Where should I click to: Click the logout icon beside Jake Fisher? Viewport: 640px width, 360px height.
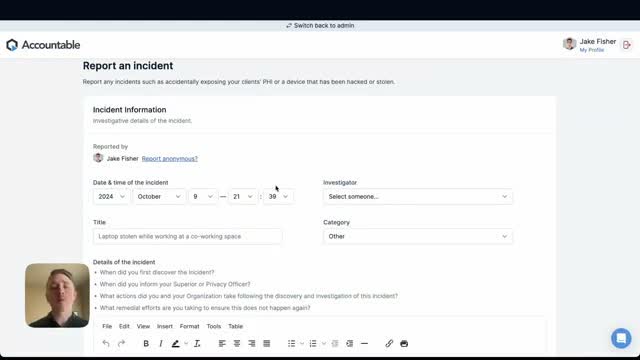[627, 45]
